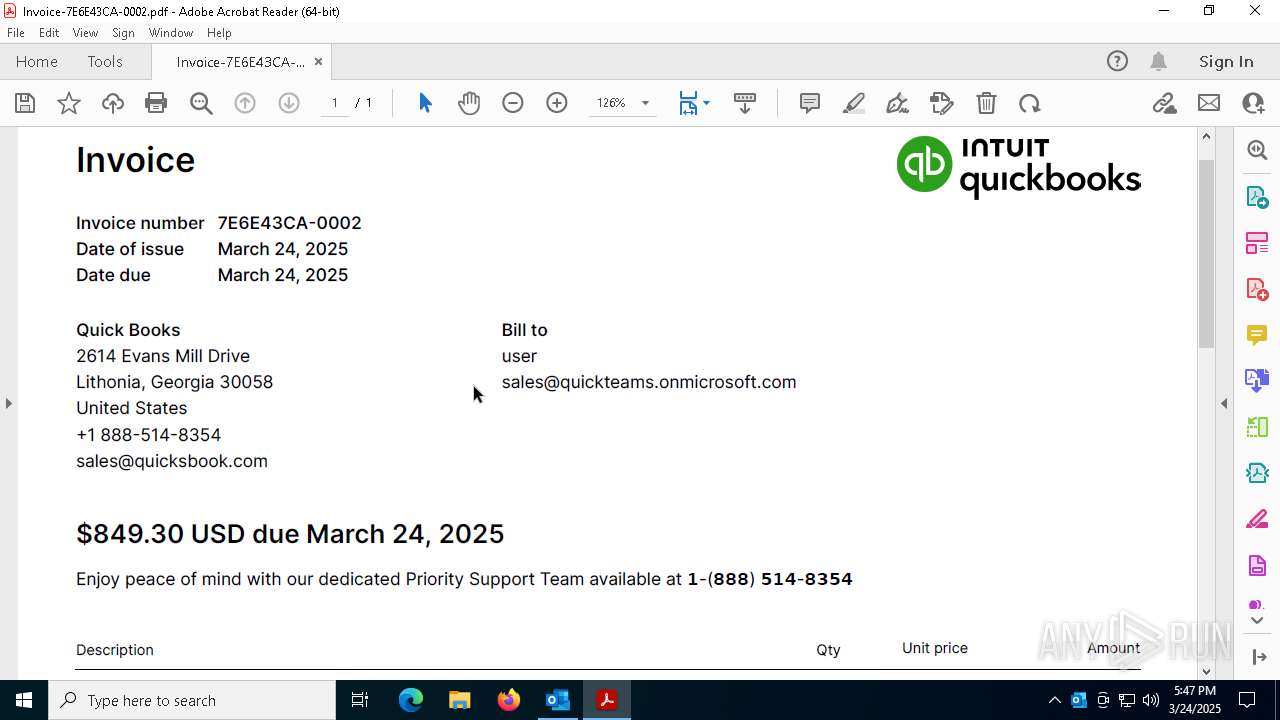Viewport: 1280px width, 720px height.
Task: Activate the selection arrow tool
Action: 425,103
